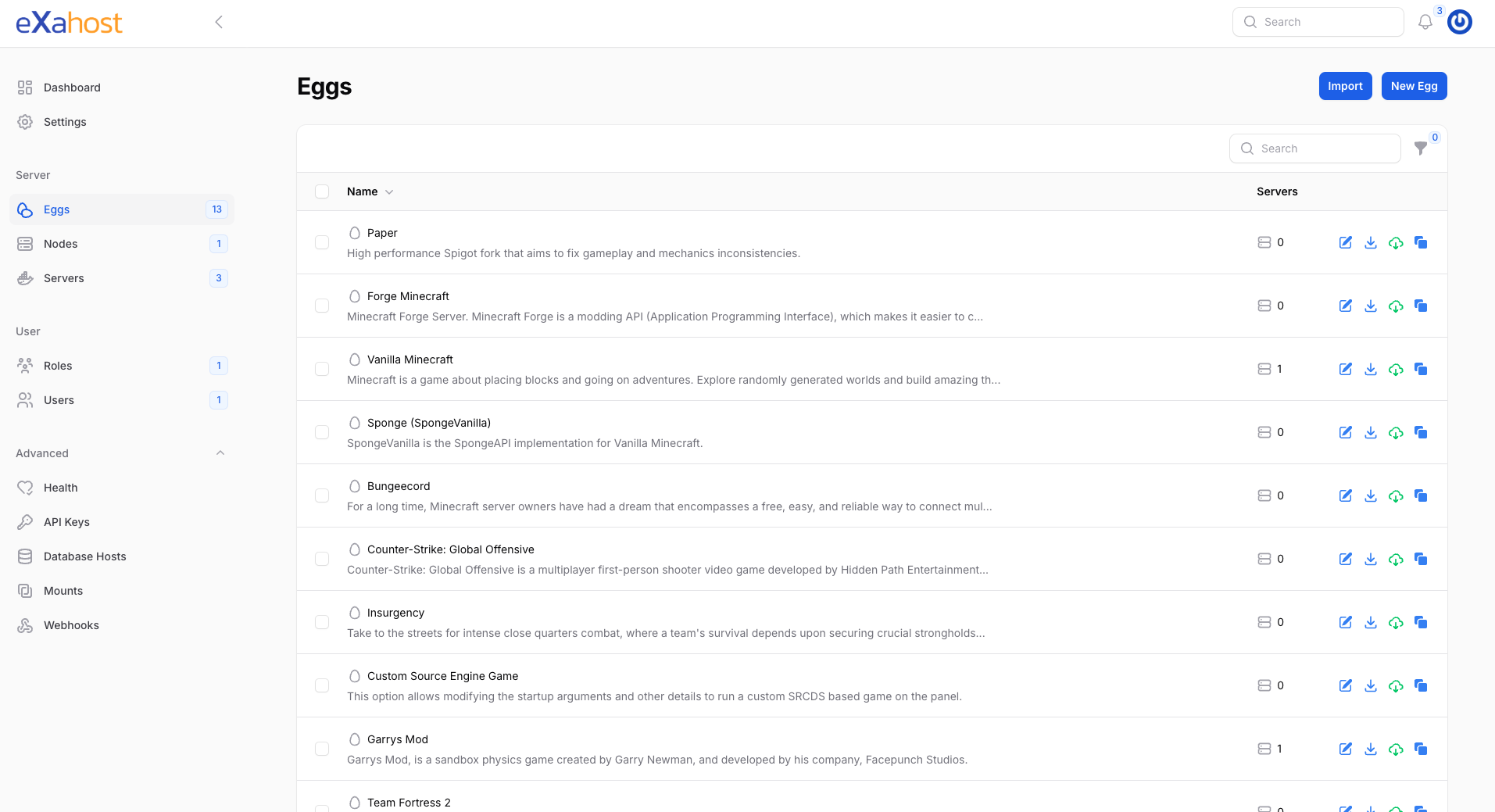1495x812 pixels.
Task: Collapse the sidebar with the back chevron
Action: pyautogui.click(x=219, y=23)
